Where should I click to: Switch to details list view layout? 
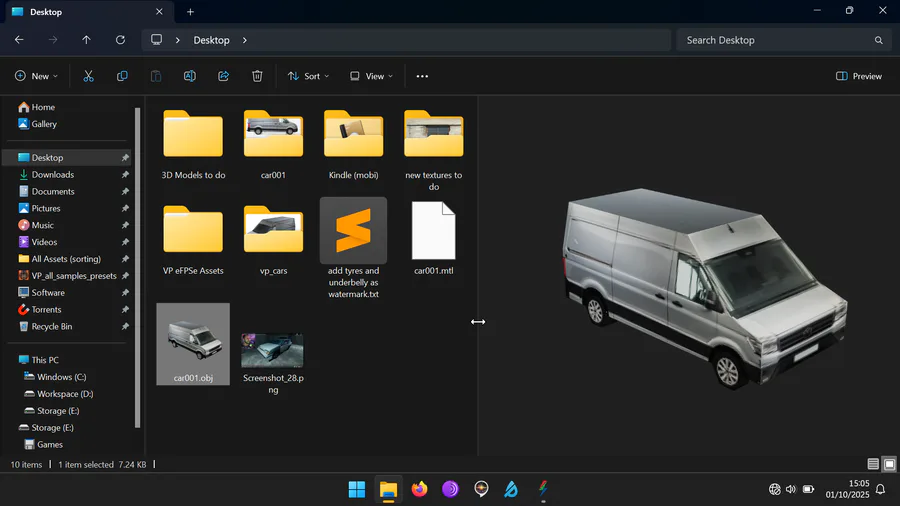(x=873, y=464)
